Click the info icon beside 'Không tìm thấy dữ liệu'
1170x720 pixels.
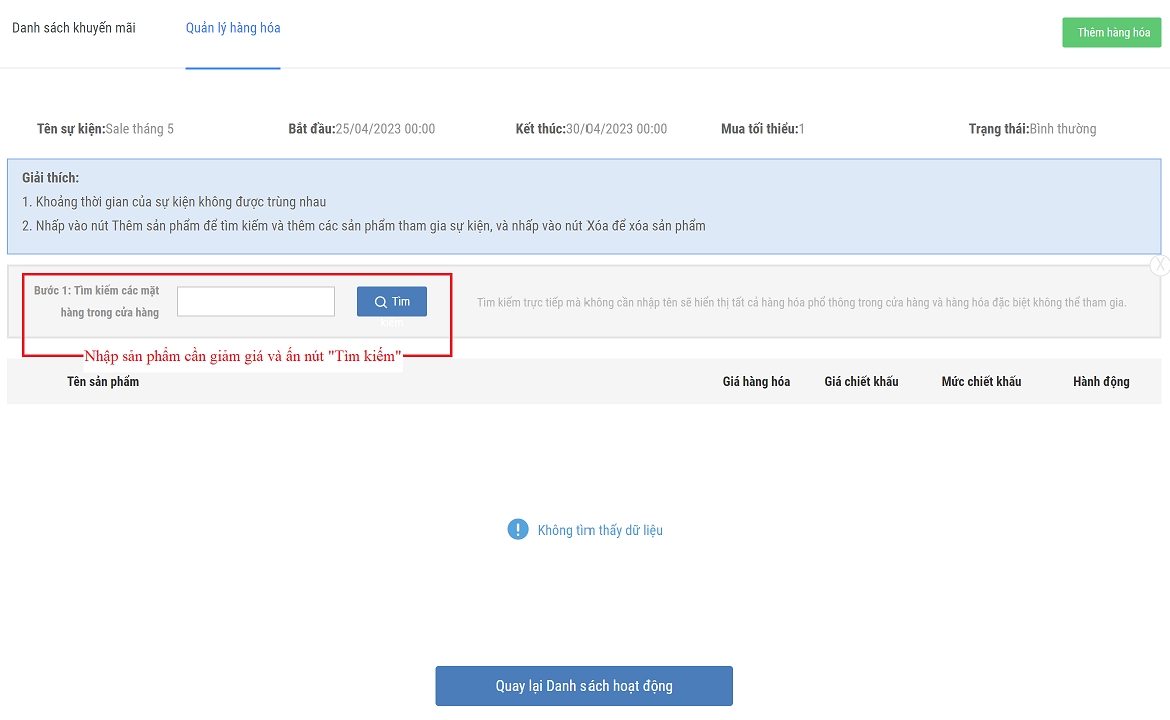tap(517, 530)
